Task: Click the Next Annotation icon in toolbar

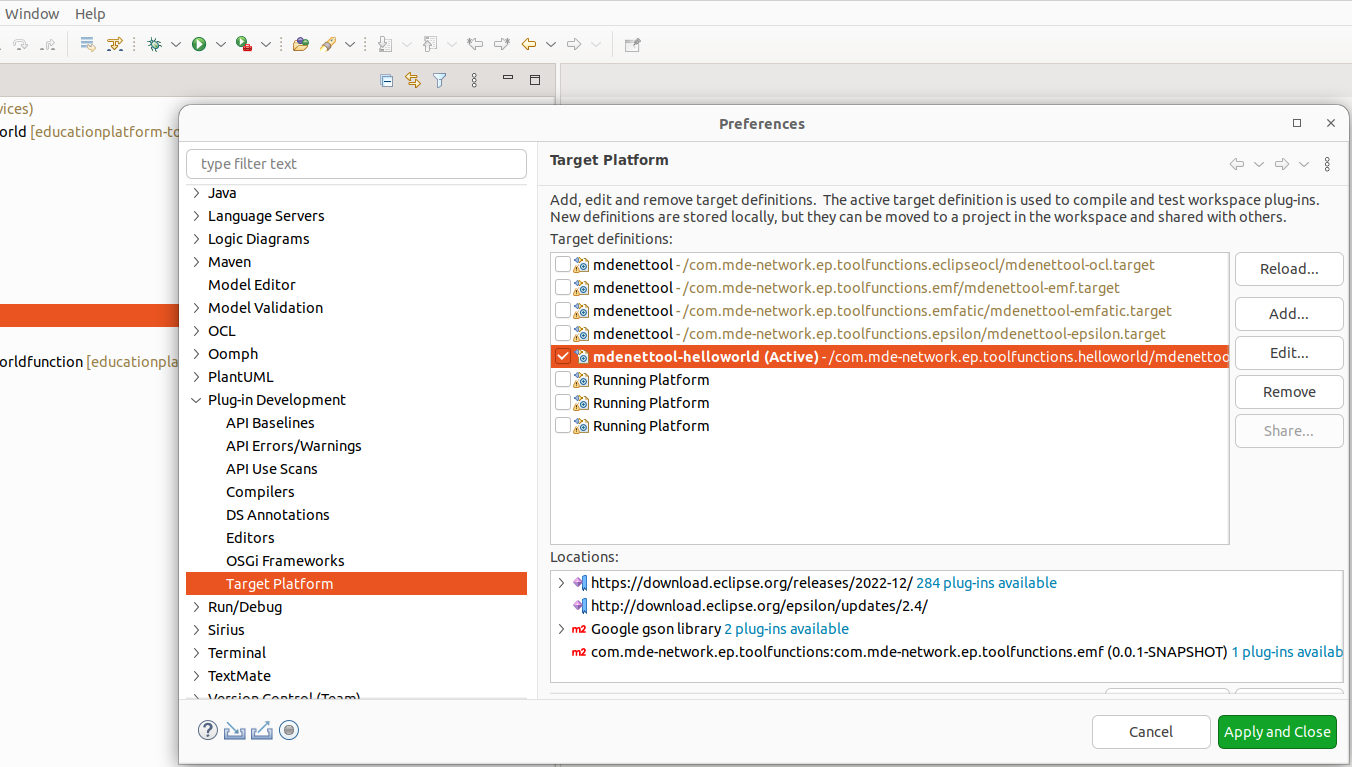Action: click(x=385, y=44)
